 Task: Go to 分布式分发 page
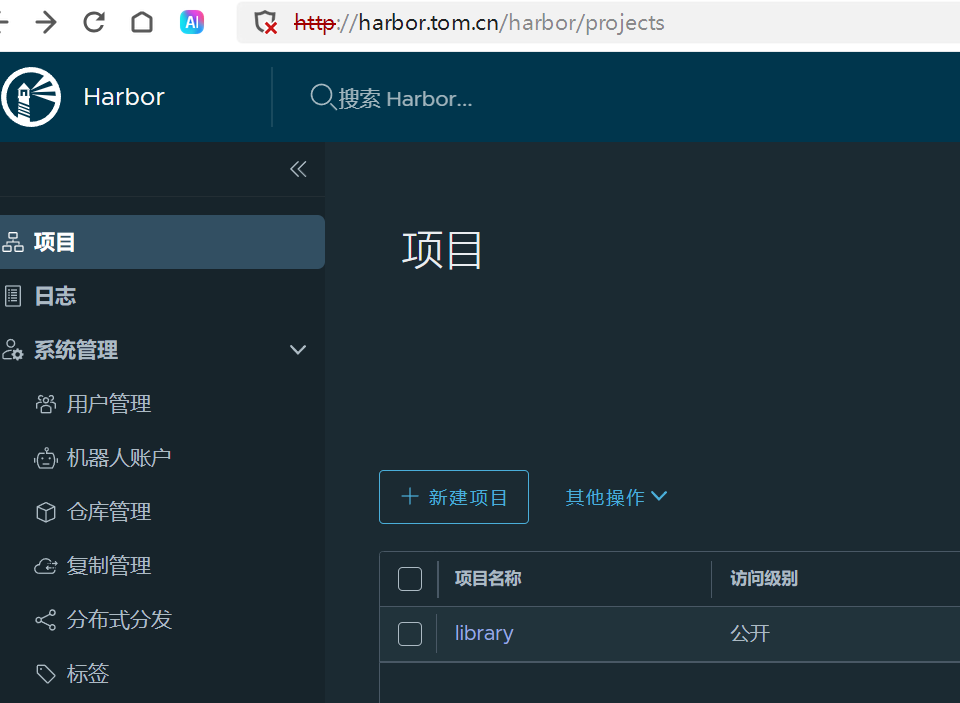pyautogui.click(x=119, y=620)
